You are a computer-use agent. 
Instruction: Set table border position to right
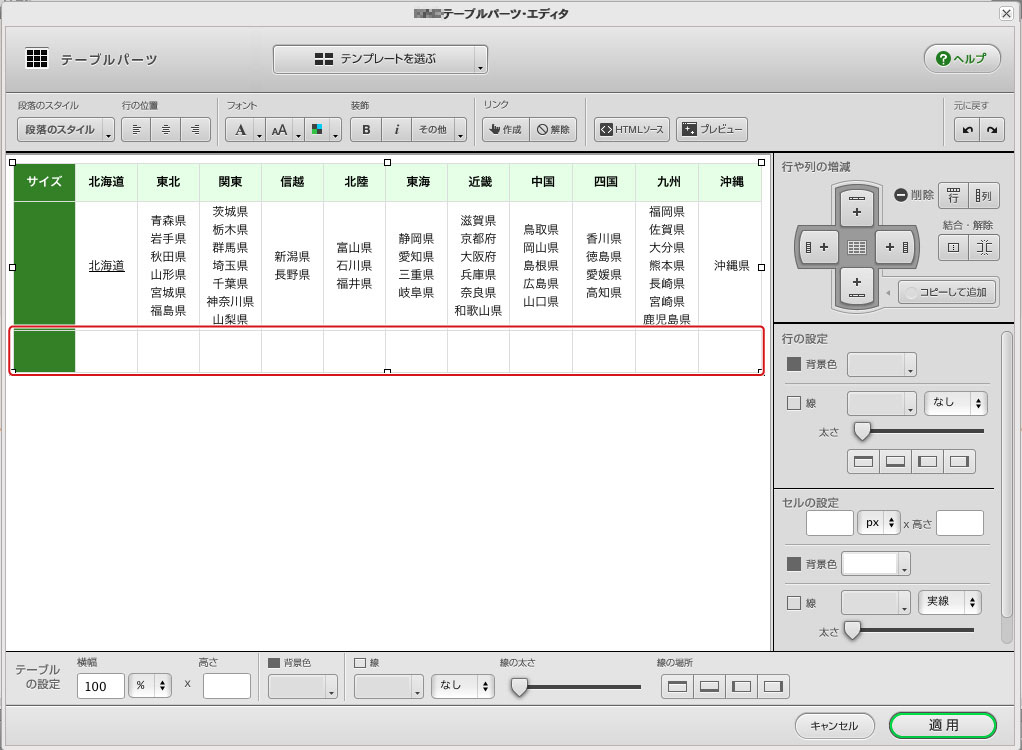pos(773,686)
